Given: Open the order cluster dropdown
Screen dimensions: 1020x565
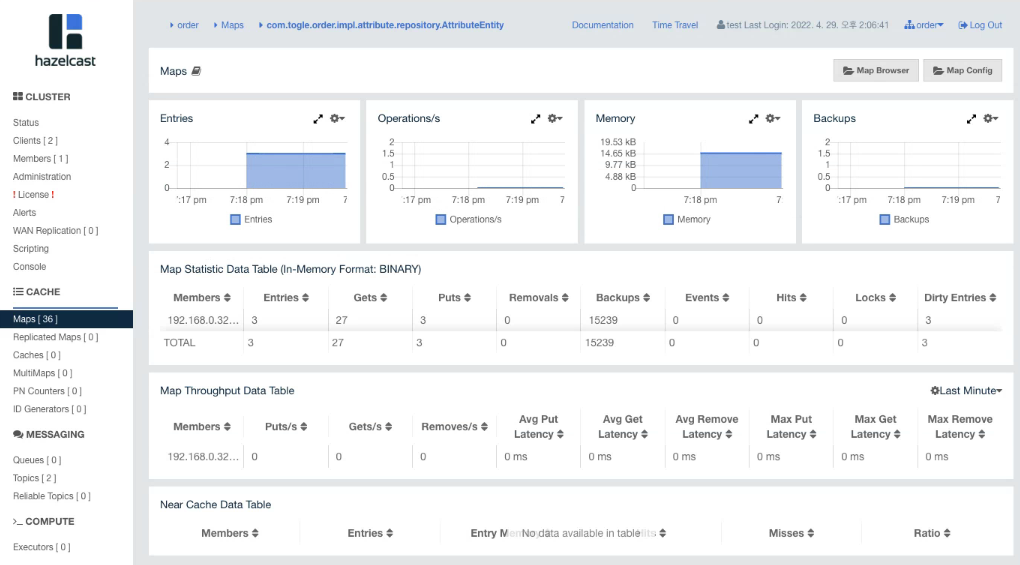Looking at the screenshot, I should [x=924, y=25].
